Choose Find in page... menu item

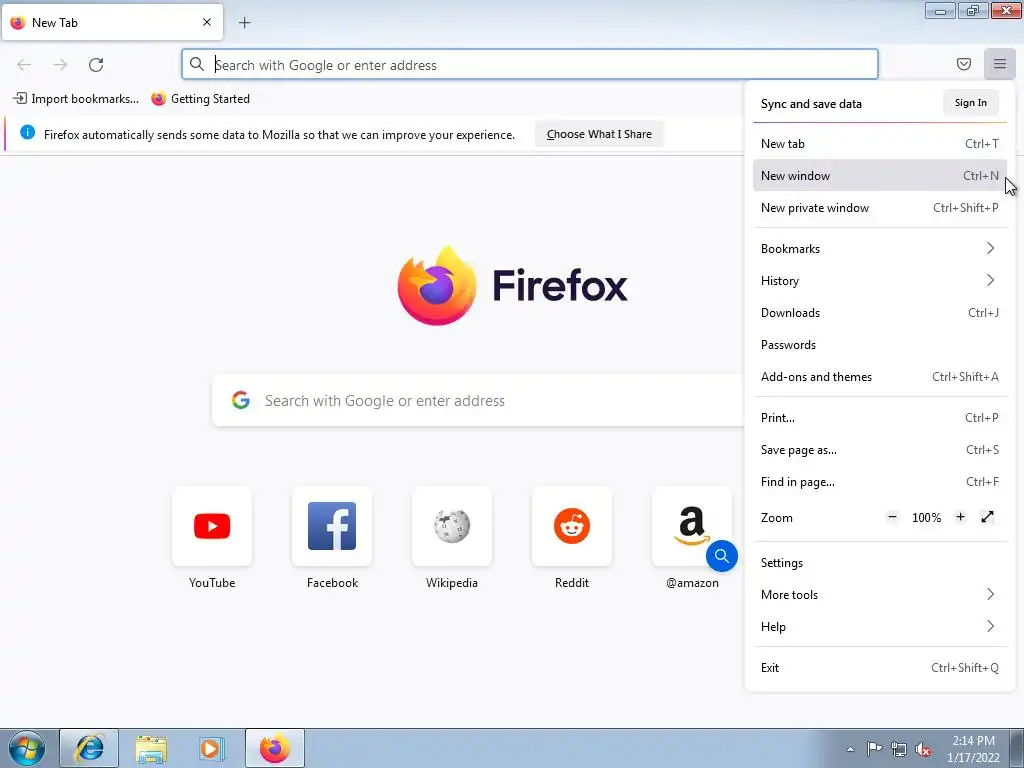tap(880, 482)
